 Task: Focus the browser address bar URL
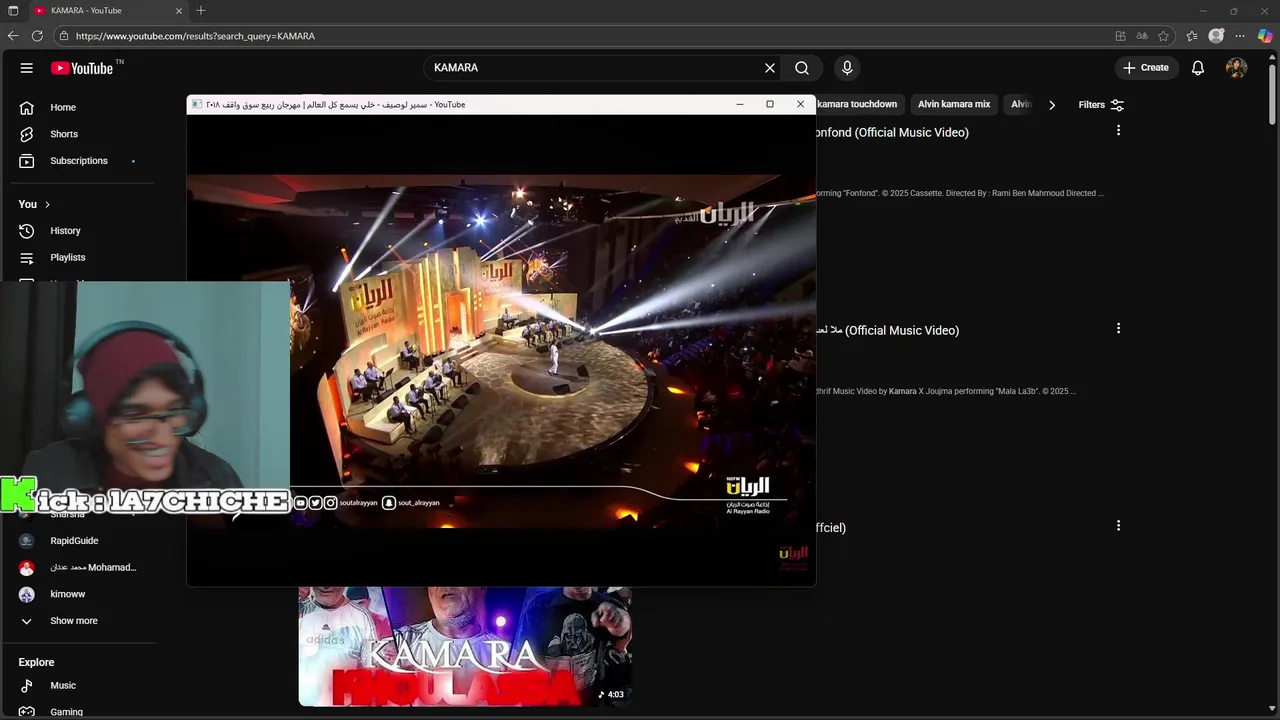(195, 36)
